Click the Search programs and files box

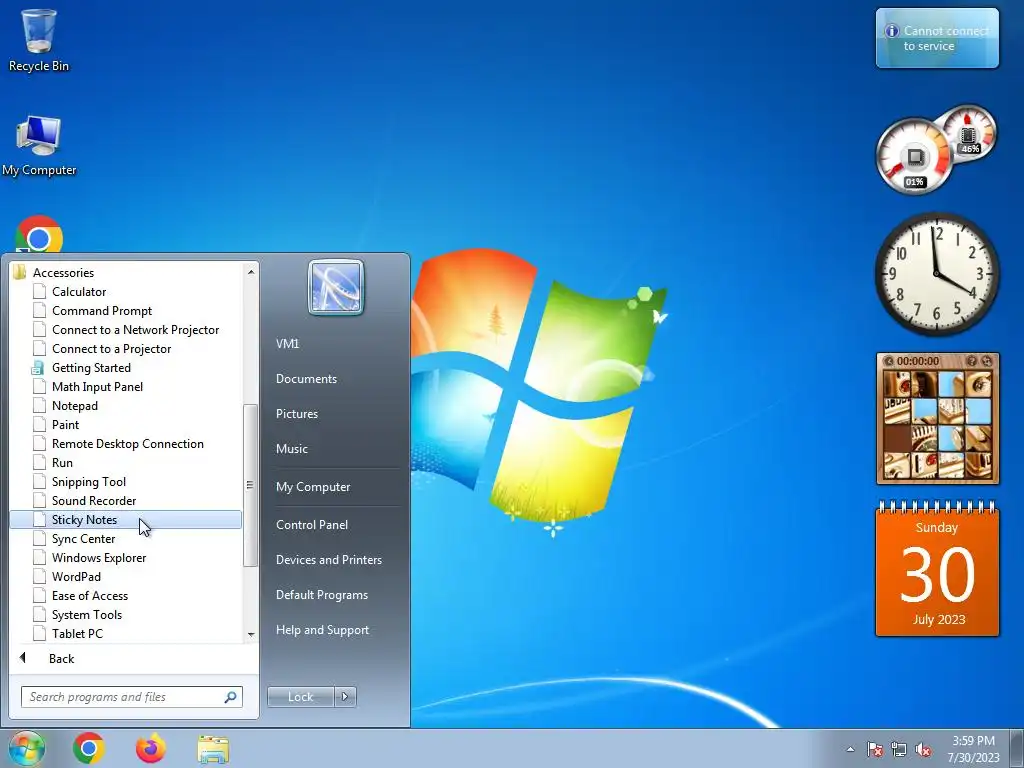tap(132, 697)
